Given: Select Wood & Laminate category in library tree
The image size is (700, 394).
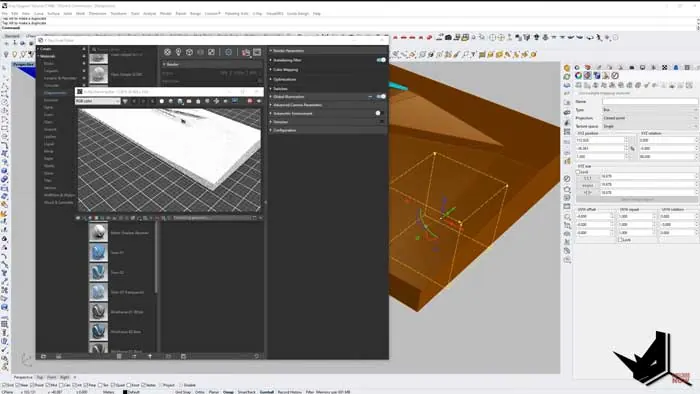Looking at the screenshot, I should (58, 202).
